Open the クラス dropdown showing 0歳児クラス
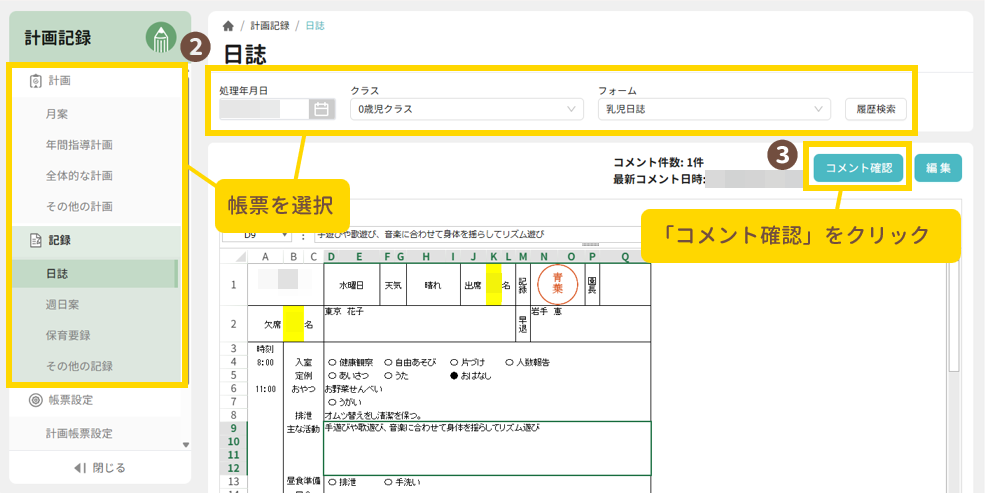 coord(466,109)
